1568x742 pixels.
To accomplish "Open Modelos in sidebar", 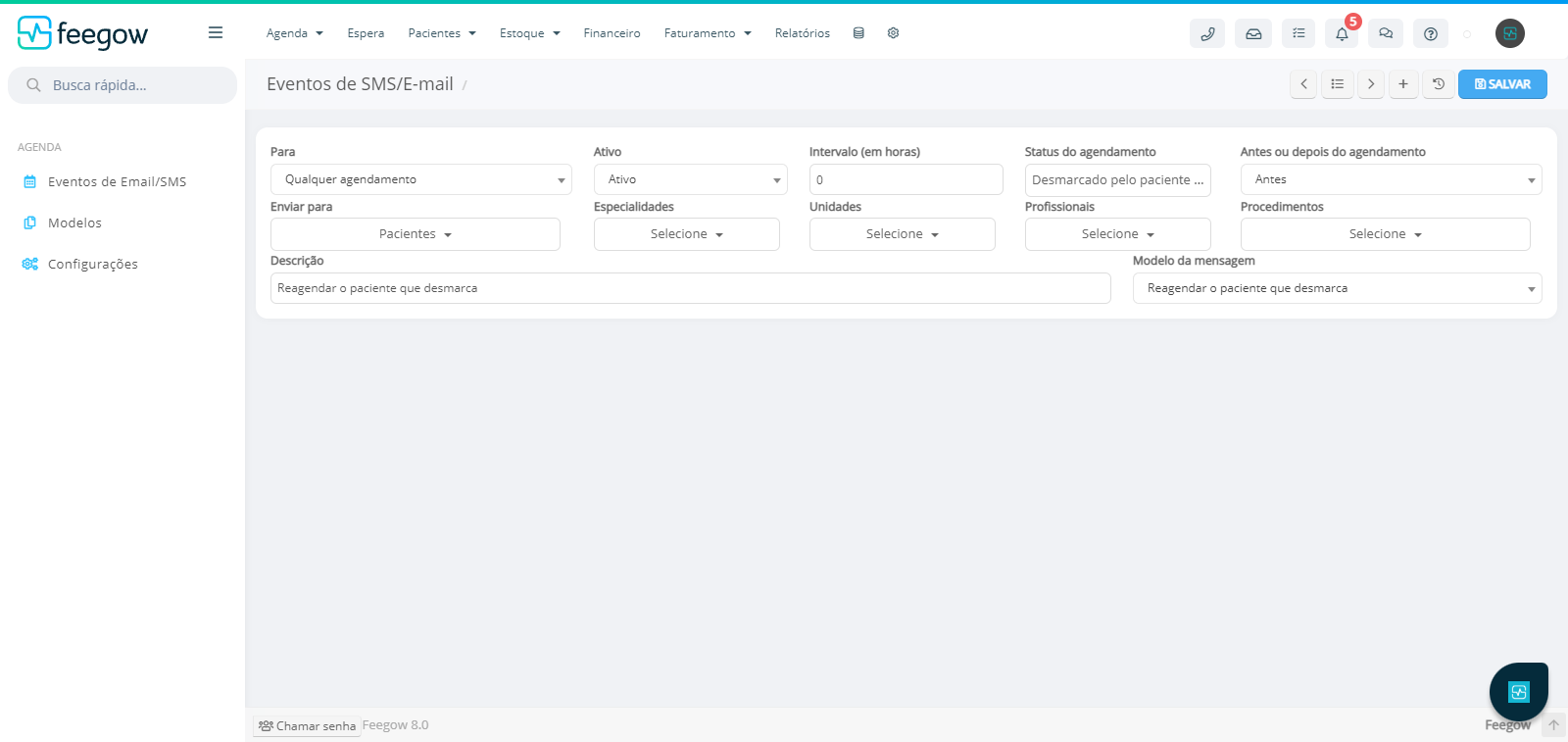I will (x=74, y=223).
